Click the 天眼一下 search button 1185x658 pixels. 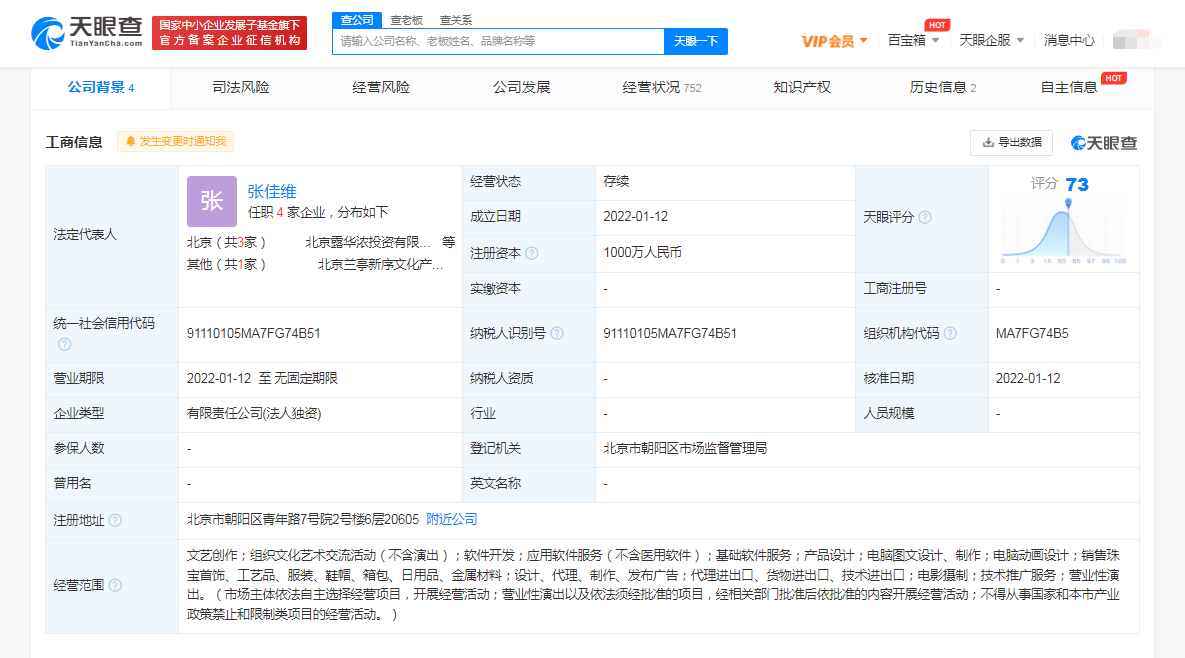pos(696,42)
